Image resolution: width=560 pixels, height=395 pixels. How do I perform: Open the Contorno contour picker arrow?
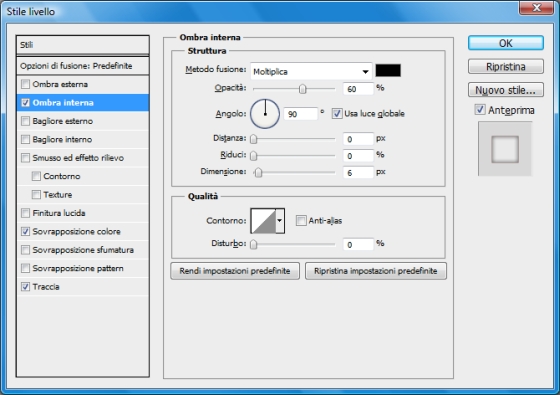(x=280, y=221)
